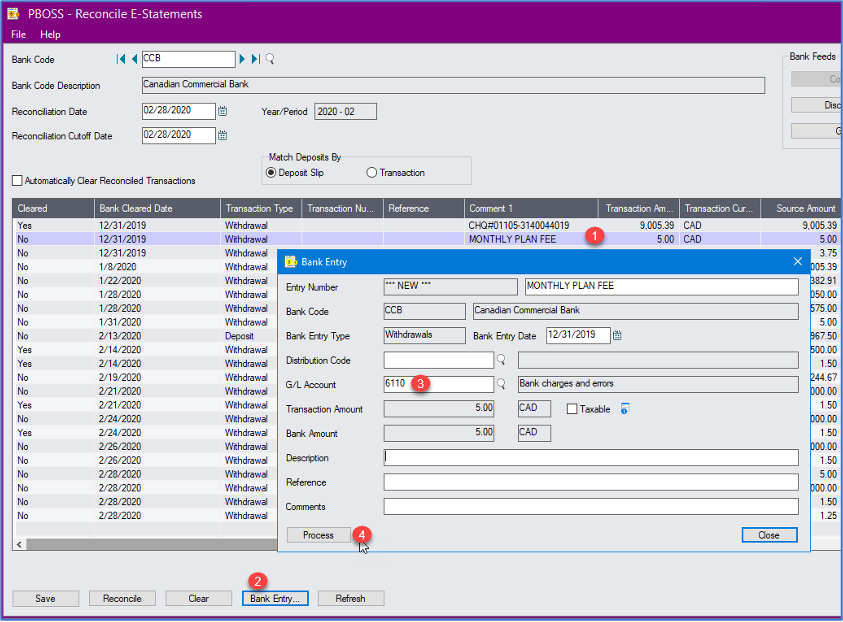Open Bank Entry Date calendar picker

click(617, 335)
